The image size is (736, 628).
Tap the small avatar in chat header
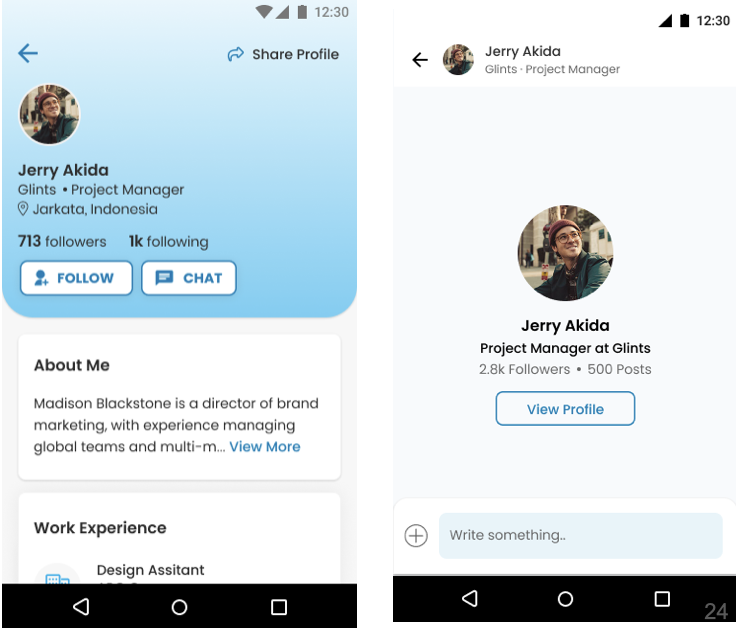458,60
